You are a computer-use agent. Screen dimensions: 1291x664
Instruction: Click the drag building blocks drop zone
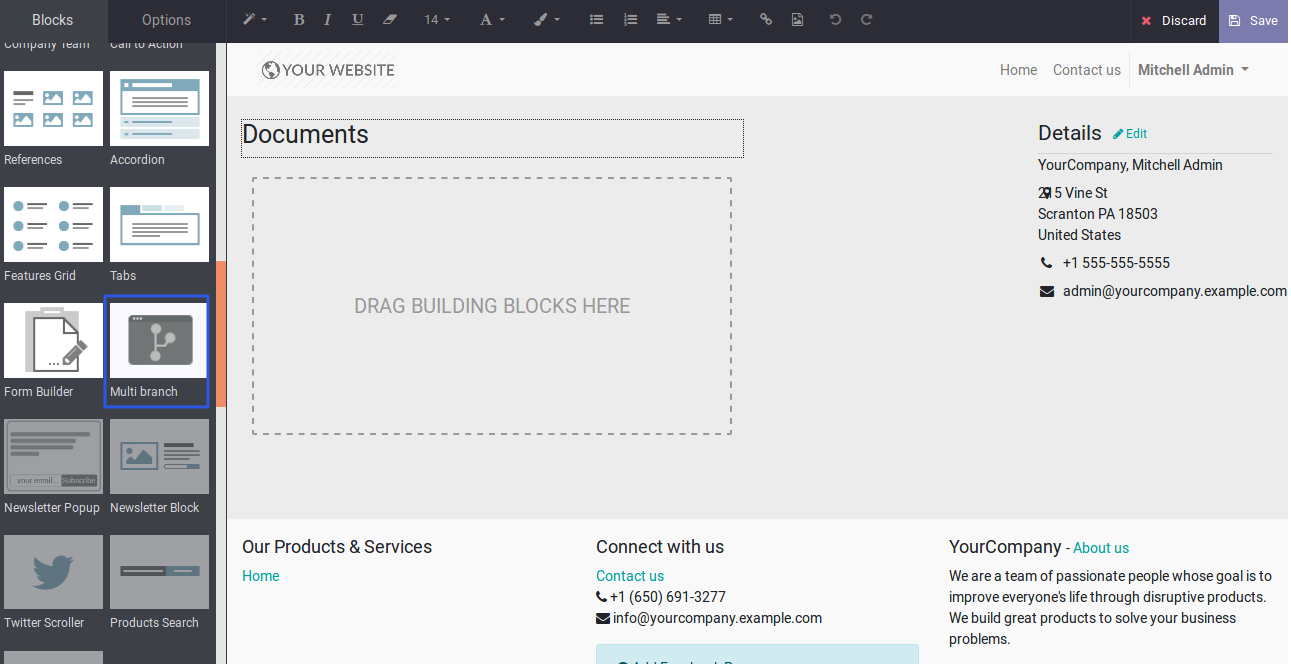pos(492,306)
